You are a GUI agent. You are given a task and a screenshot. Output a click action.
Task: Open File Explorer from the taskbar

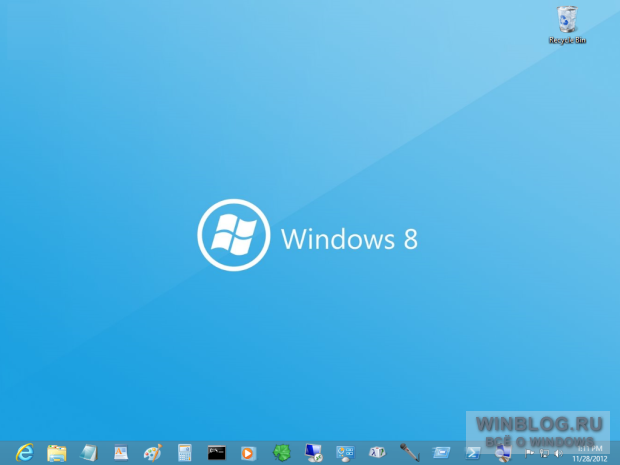pyautogui.click(x=57, y=453)
